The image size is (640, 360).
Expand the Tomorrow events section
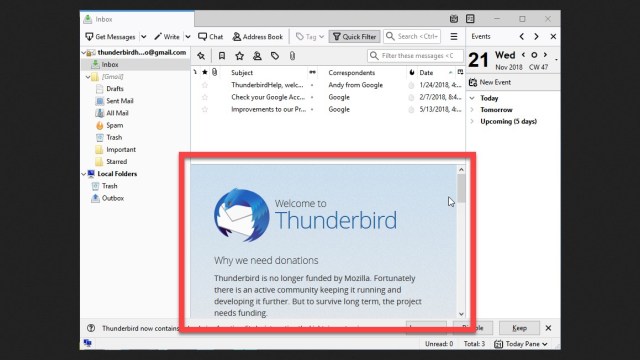coord(472,110)
